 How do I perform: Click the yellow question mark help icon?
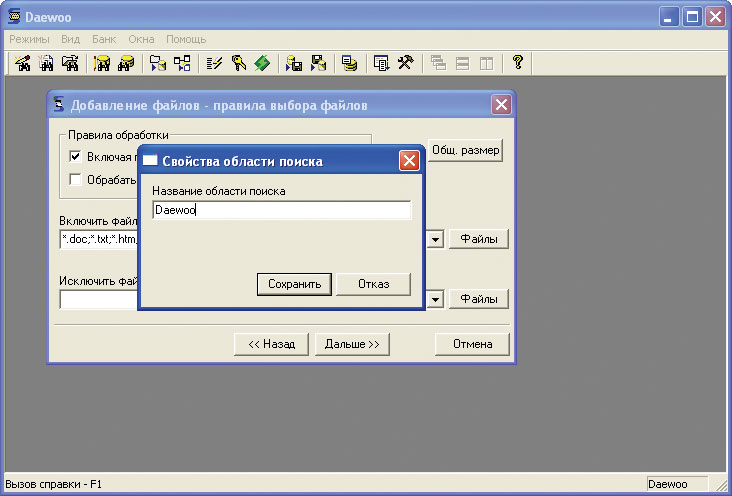518,62
